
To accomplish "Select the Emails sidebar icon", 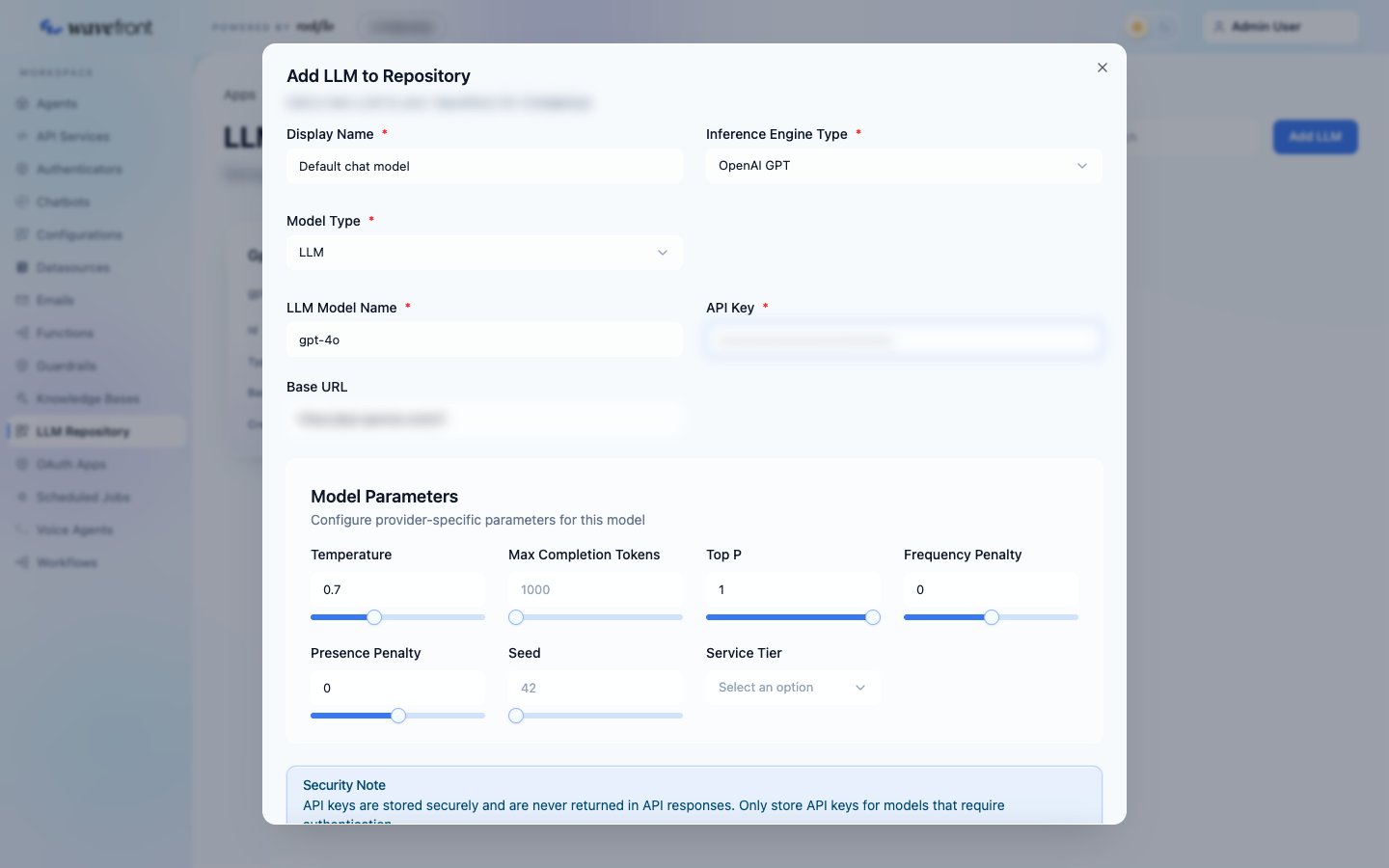I will coord(22,300).
